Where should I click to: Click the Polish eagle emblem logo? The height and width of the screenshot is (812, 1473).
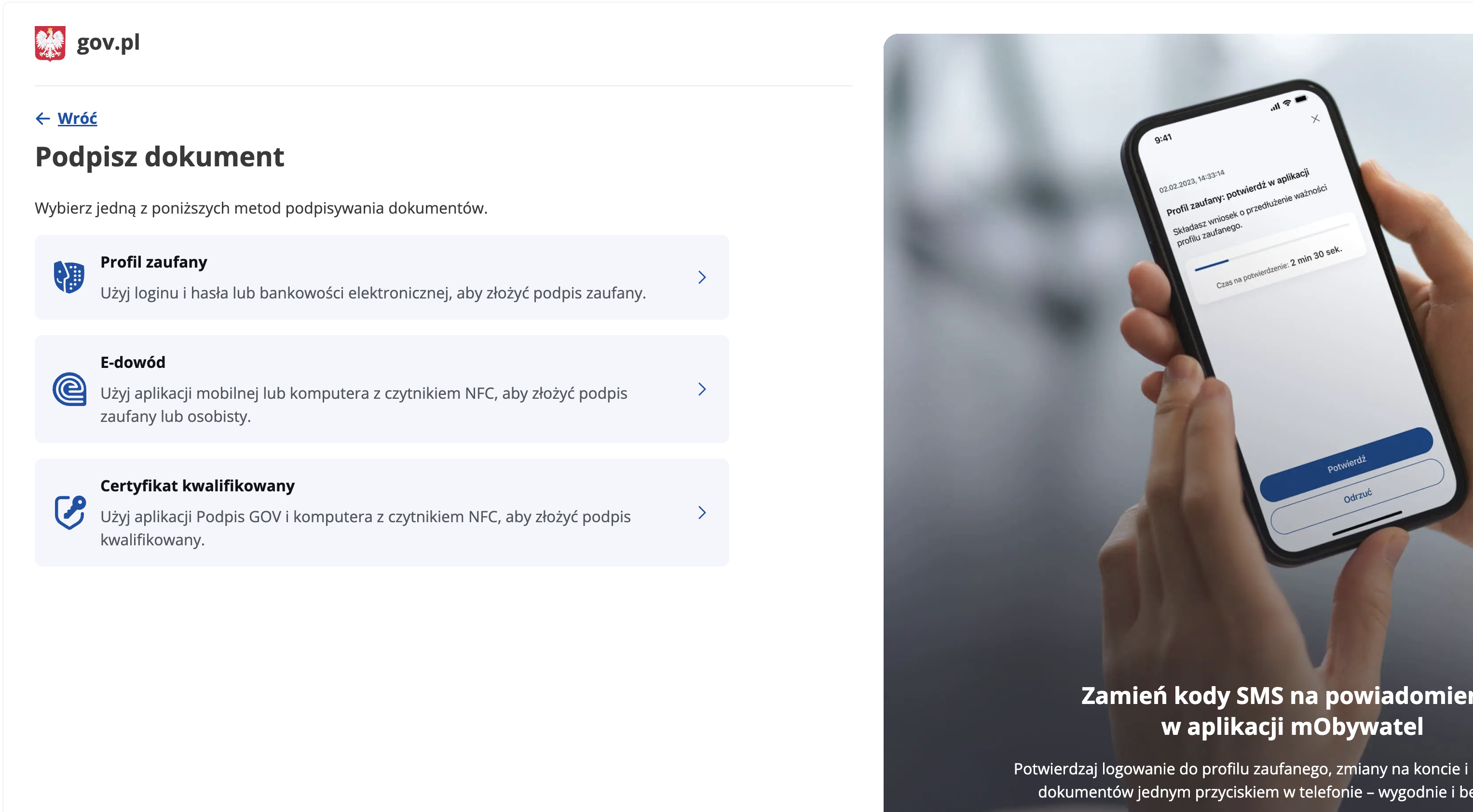50,43
